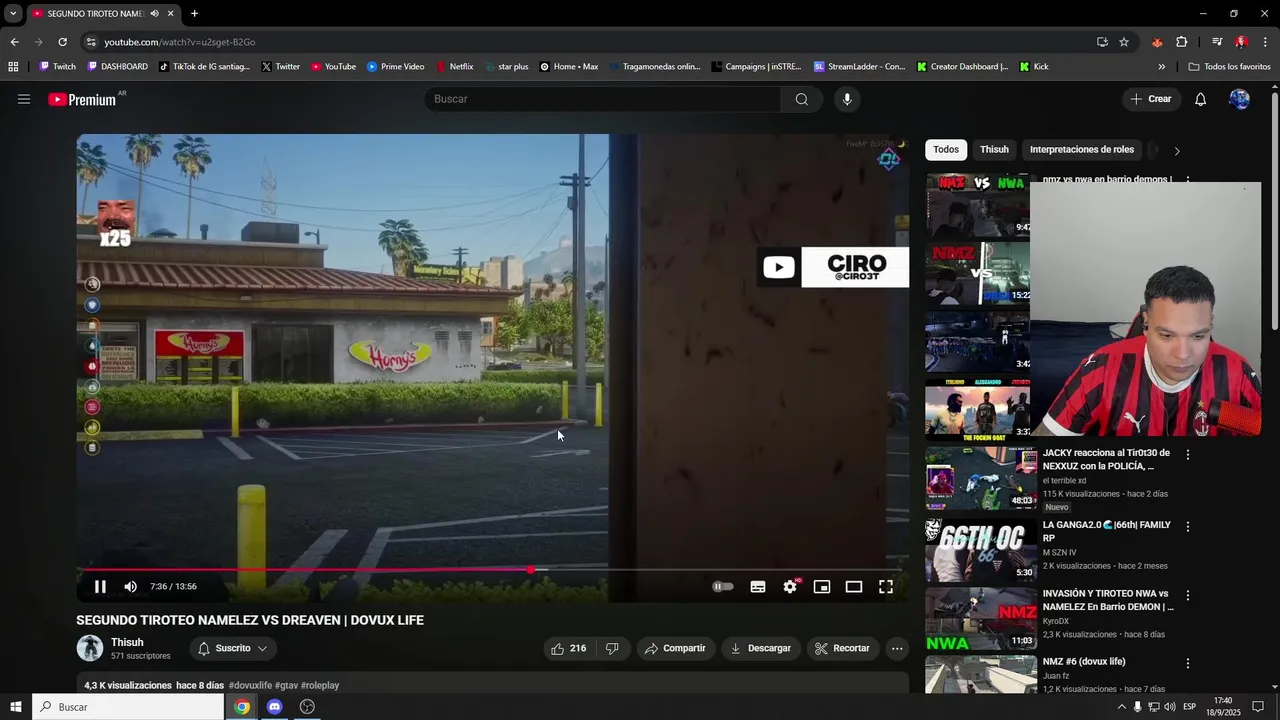Open more actions under the video

coord(897,648)
